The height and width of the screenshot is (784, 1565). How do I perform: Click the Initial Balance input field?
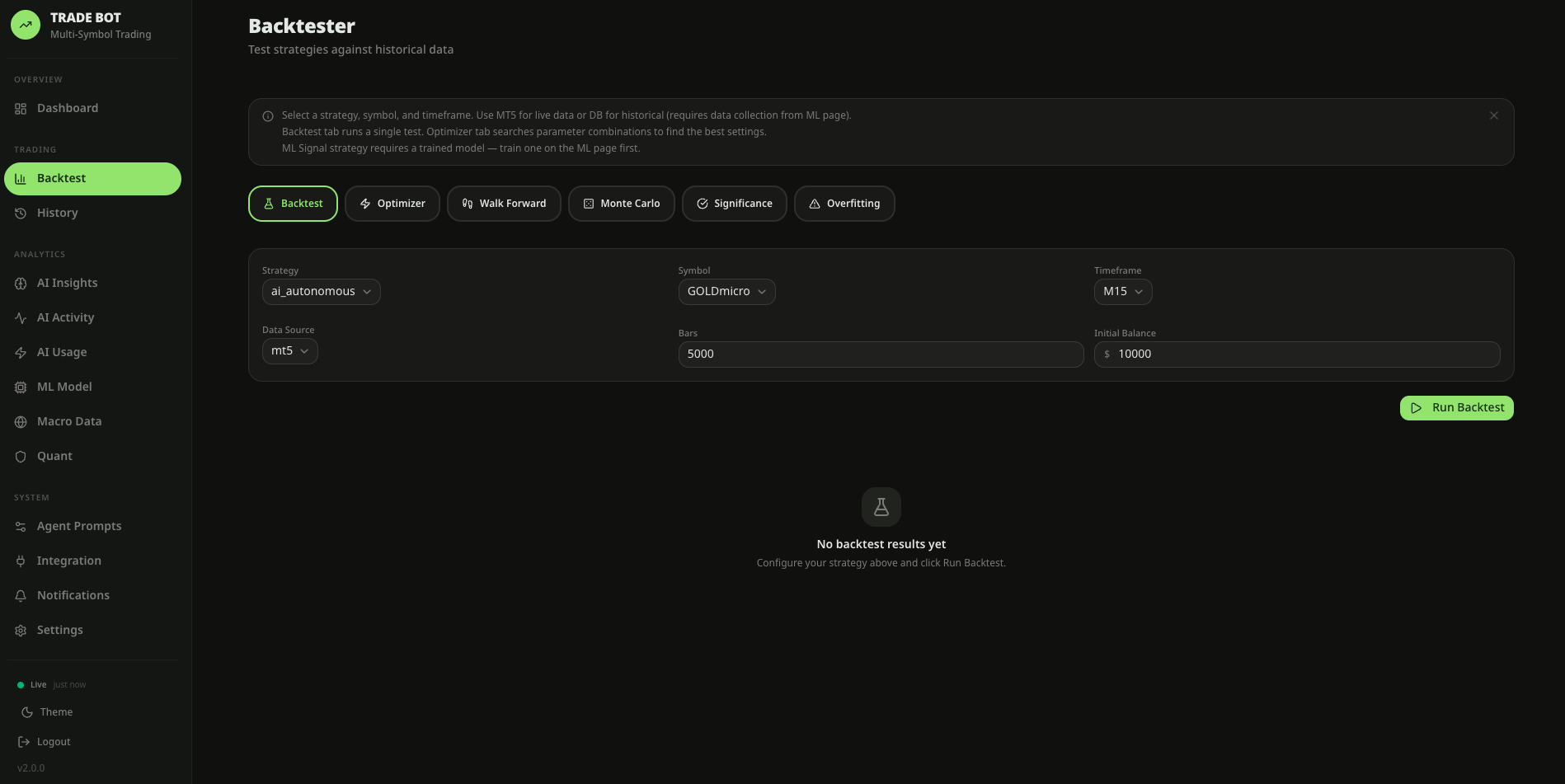coord(1297,354)
